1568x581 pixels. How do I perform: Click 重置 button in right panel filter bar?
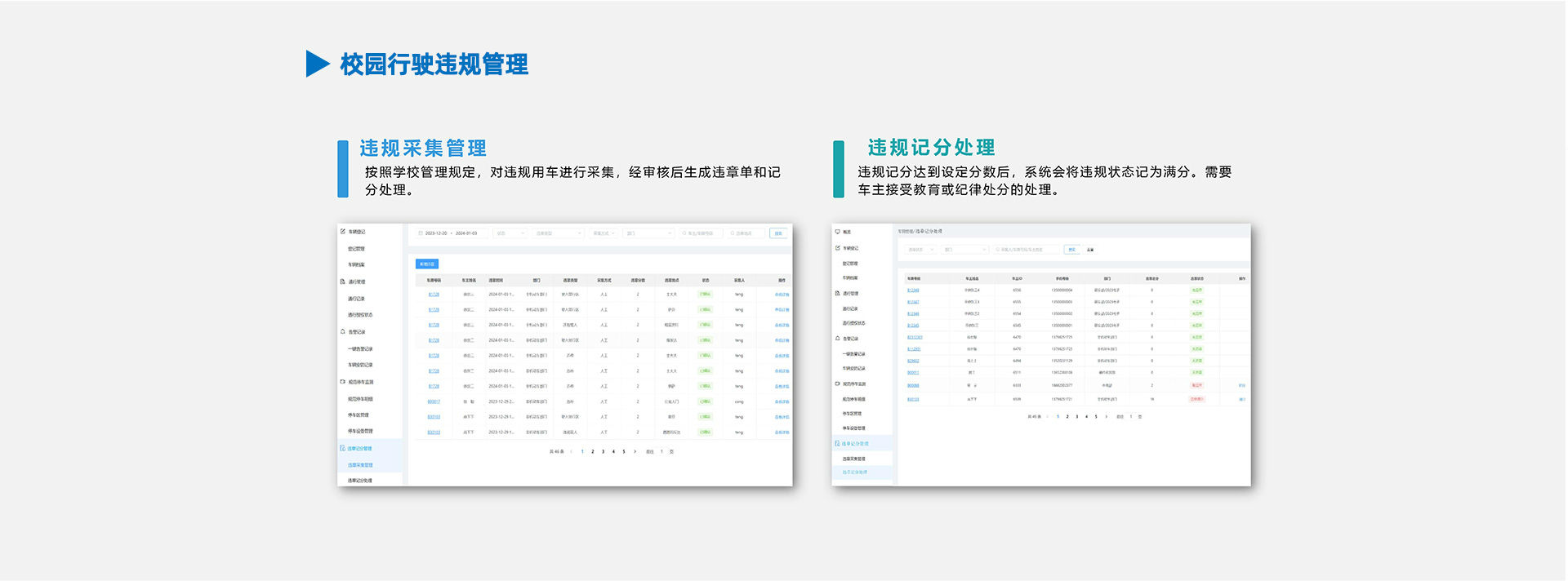[1090, 250]
